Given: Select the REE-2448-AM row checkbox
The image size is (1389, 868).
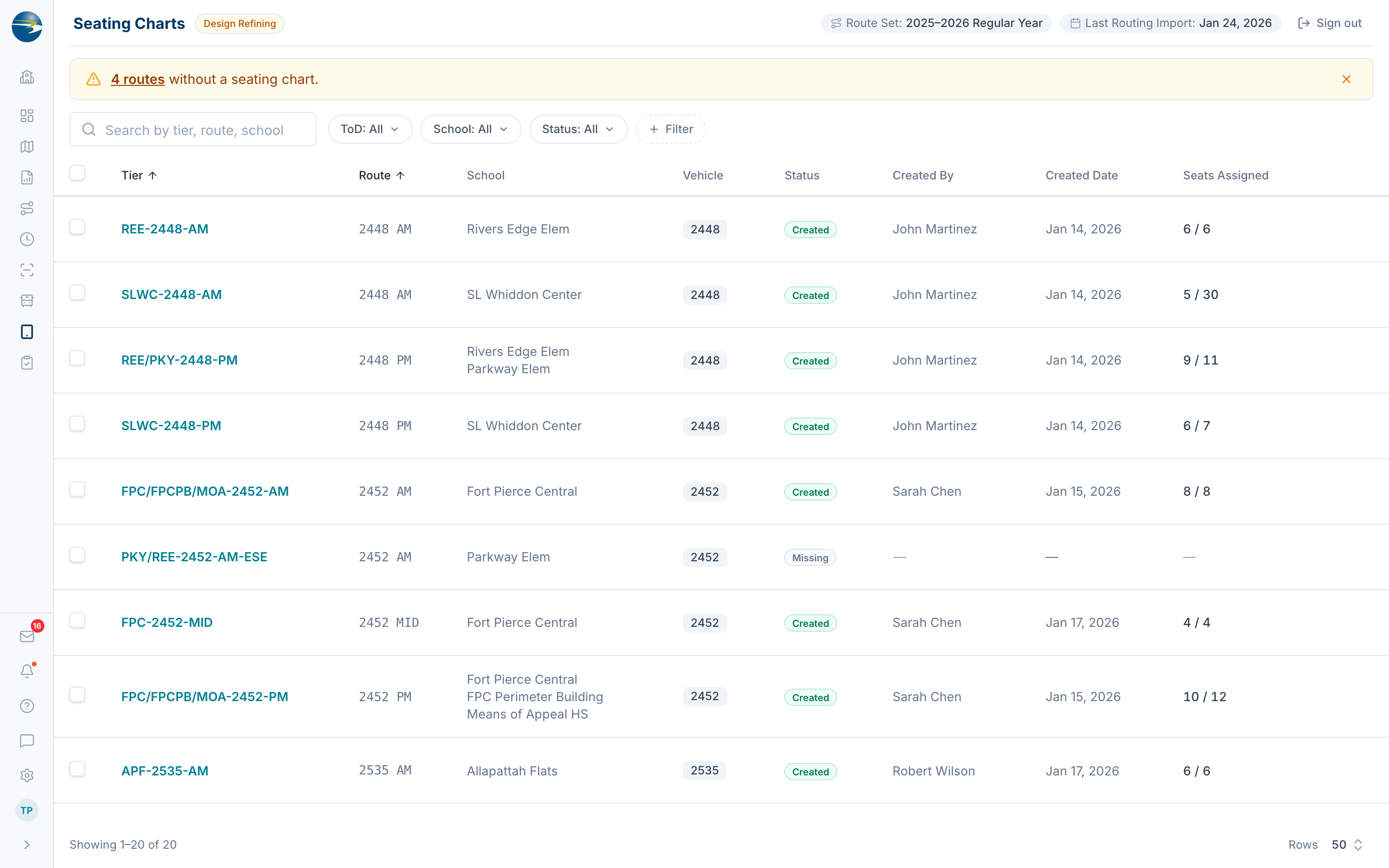Looking at the screenshot, I should tap(77, 227).
